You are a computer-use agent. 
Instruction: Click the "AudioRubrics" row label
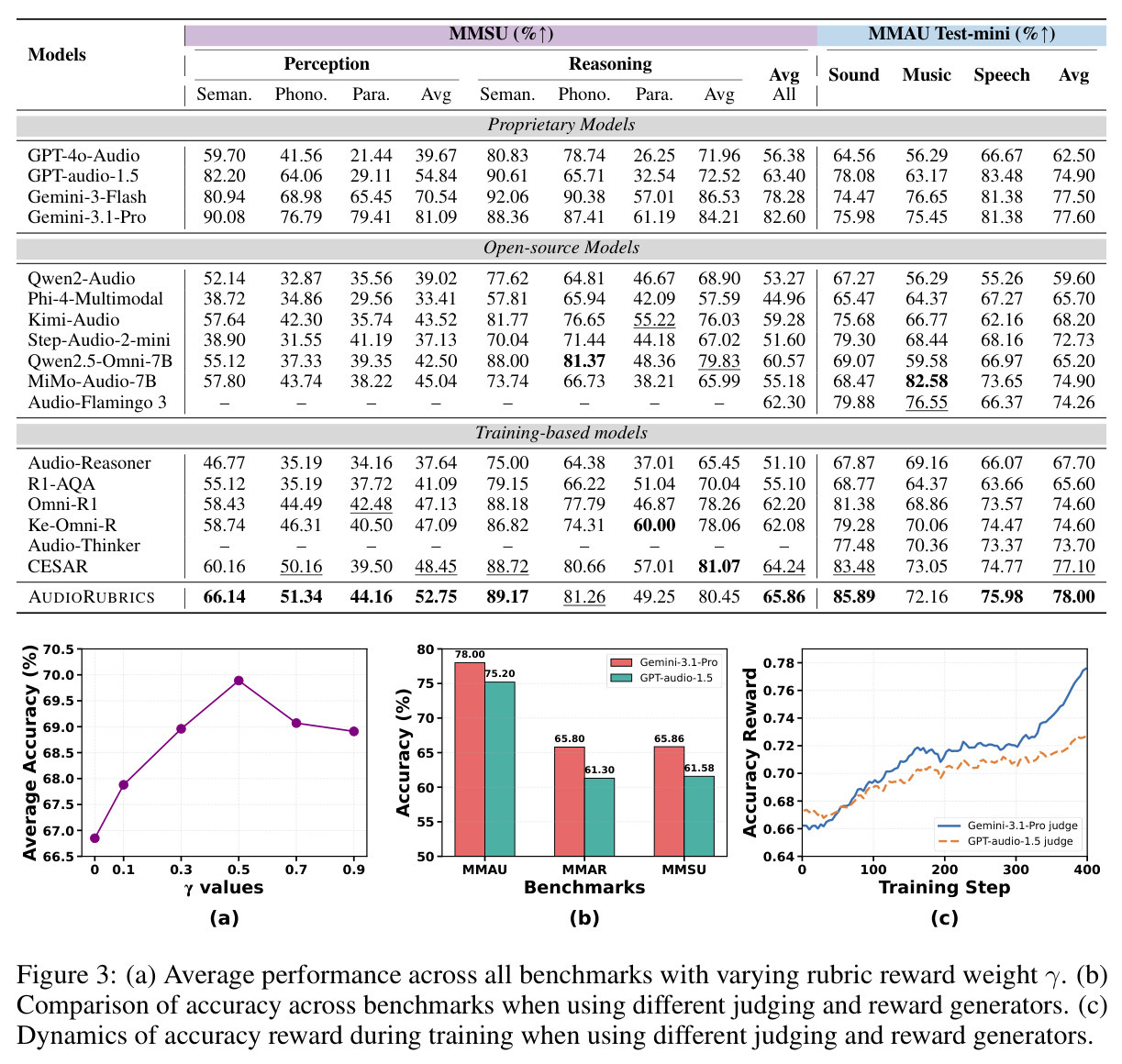(91, 597)
